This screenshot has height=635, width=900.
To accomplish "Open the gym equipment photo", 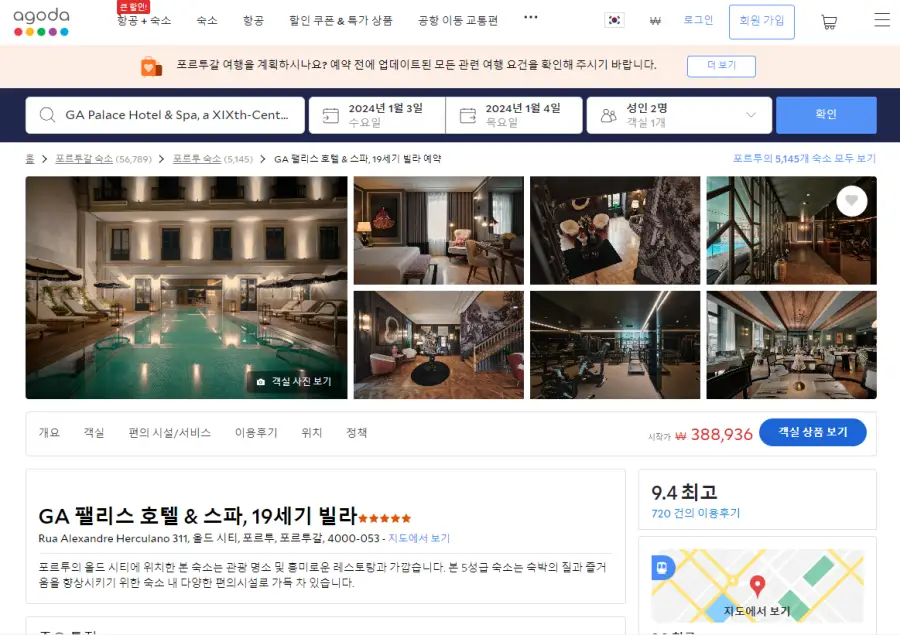I will coord(615,344).
